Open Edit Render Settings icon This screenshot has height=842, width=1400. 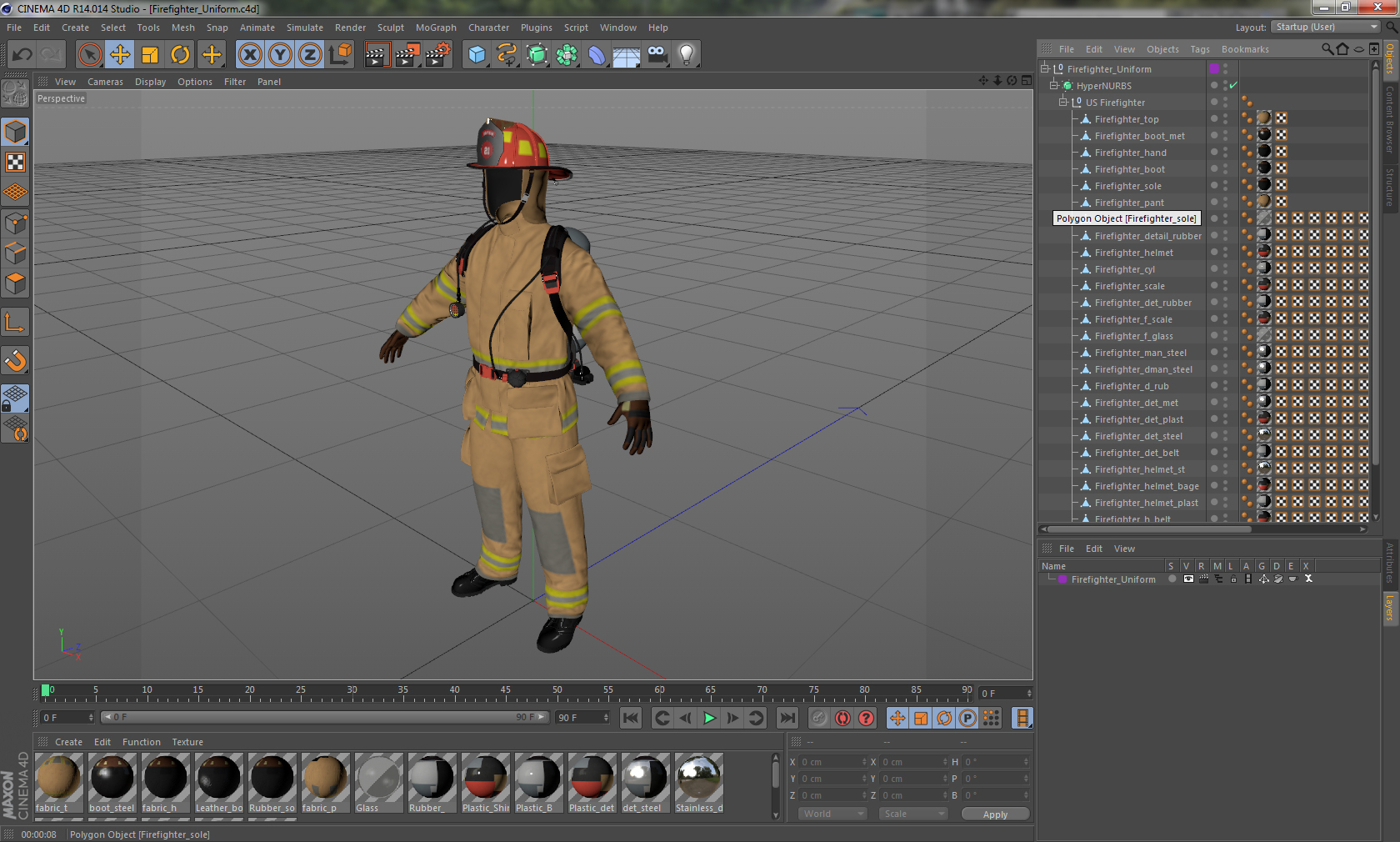point(437,55)
